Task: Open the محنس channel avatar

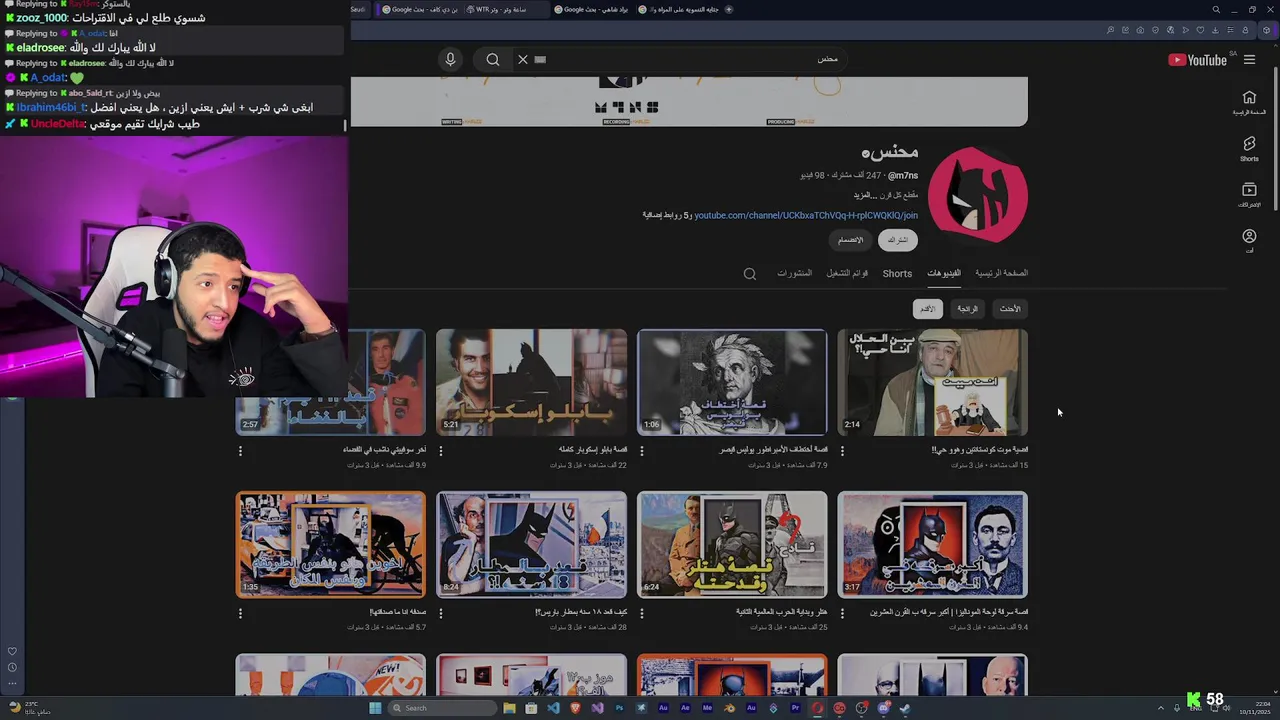Action: (977, 195)
